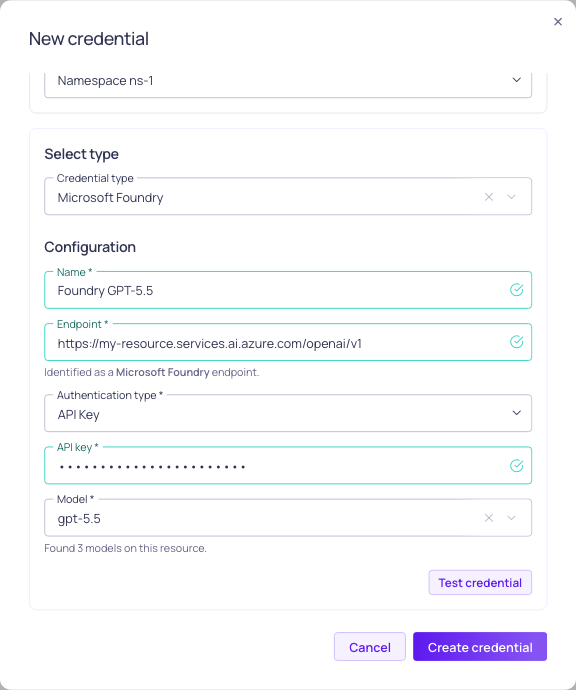
Task: Select the Microsoft Foundry credential type box
Action: [288, 196]
